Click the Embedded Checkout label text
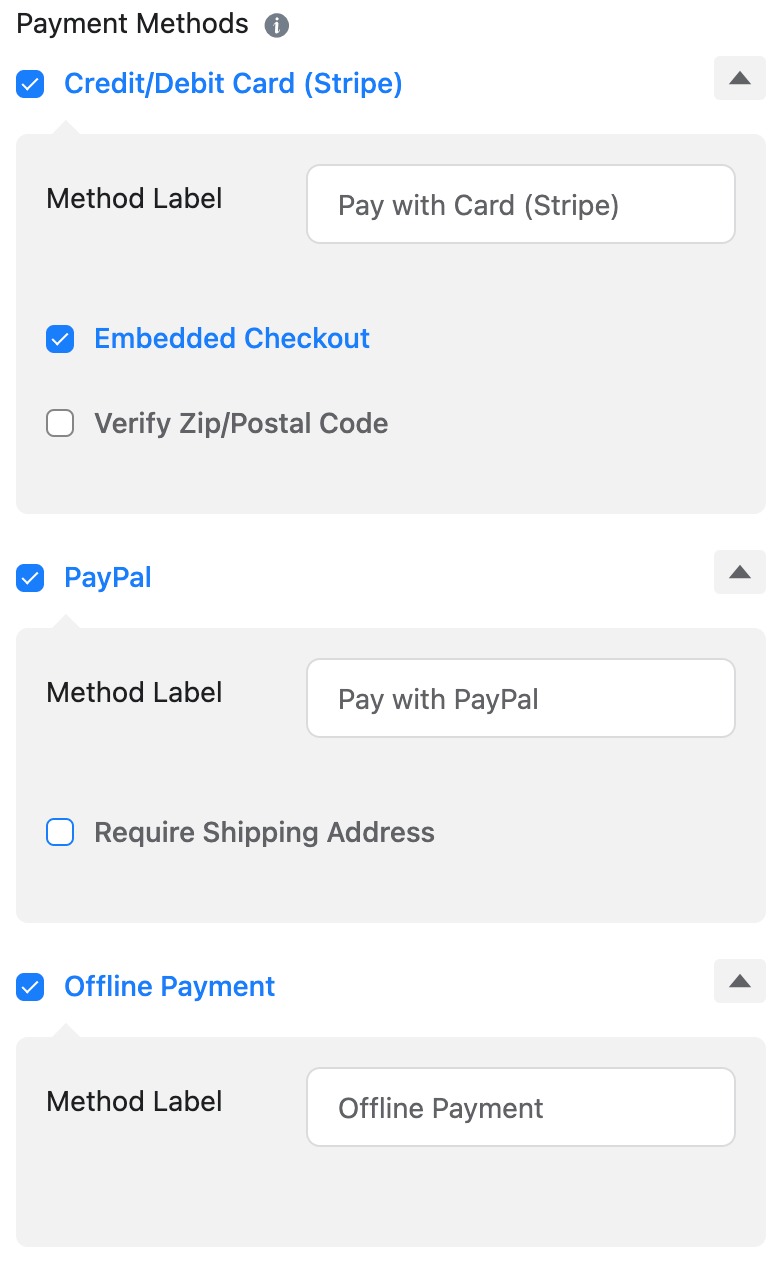Image resolution: width=778 pixels, height=1262 pixels. click(232, 339)
